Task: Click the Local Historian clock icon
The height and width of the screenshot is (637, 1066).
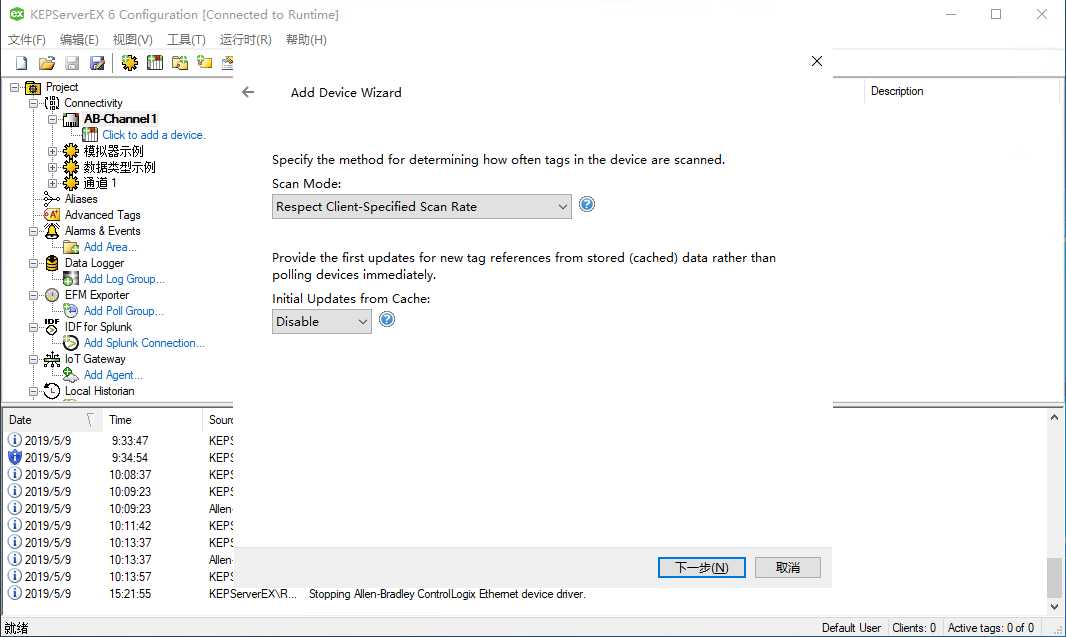Action: click(x=52, y=391)
